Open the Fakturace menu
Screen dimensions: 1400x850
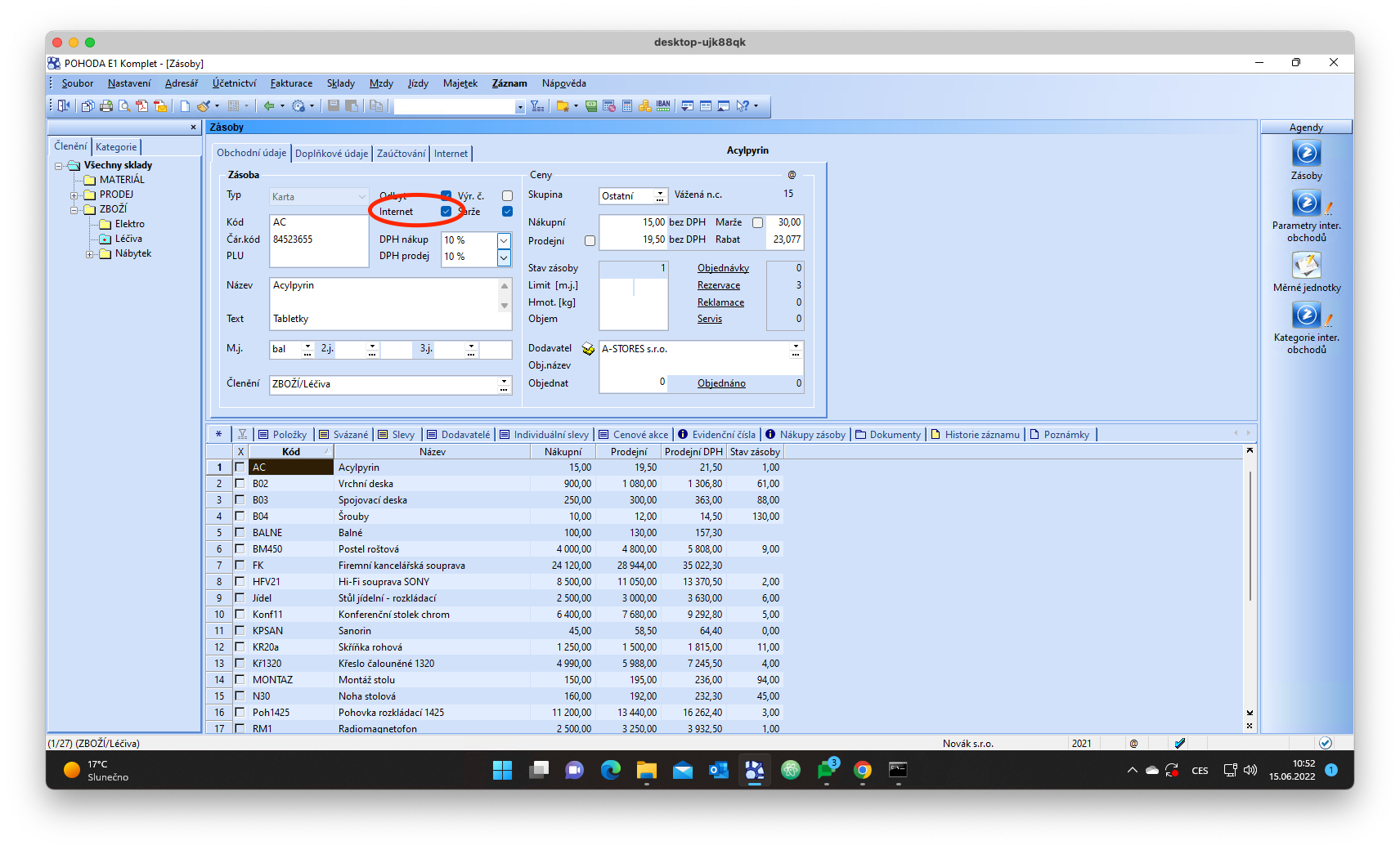pos(291,83)
